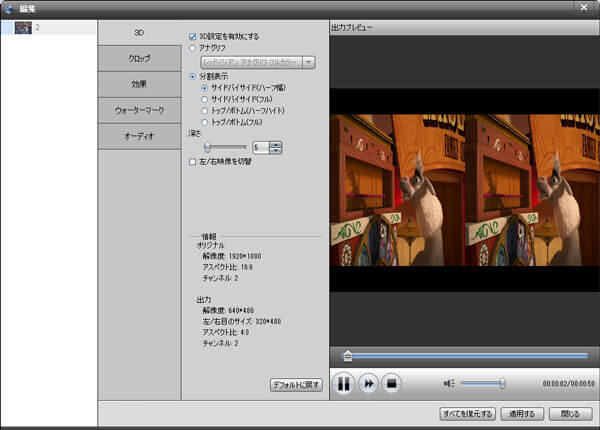Open the ウォーターマーク tab
This screenshot has height=430, width=600.
point(139,110)
